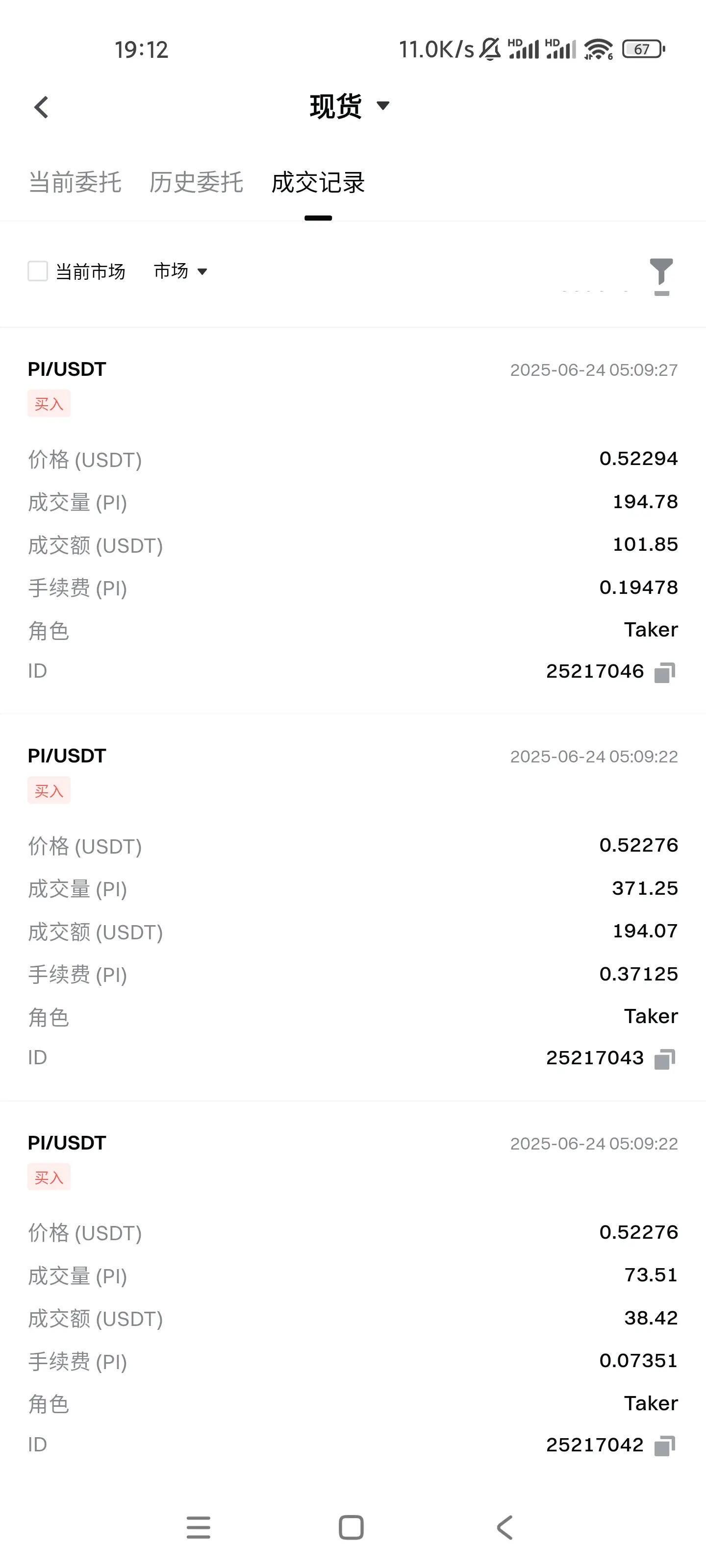Copy trade ID 25217042
706x1568 pixels.
(x=665, y=1445)
